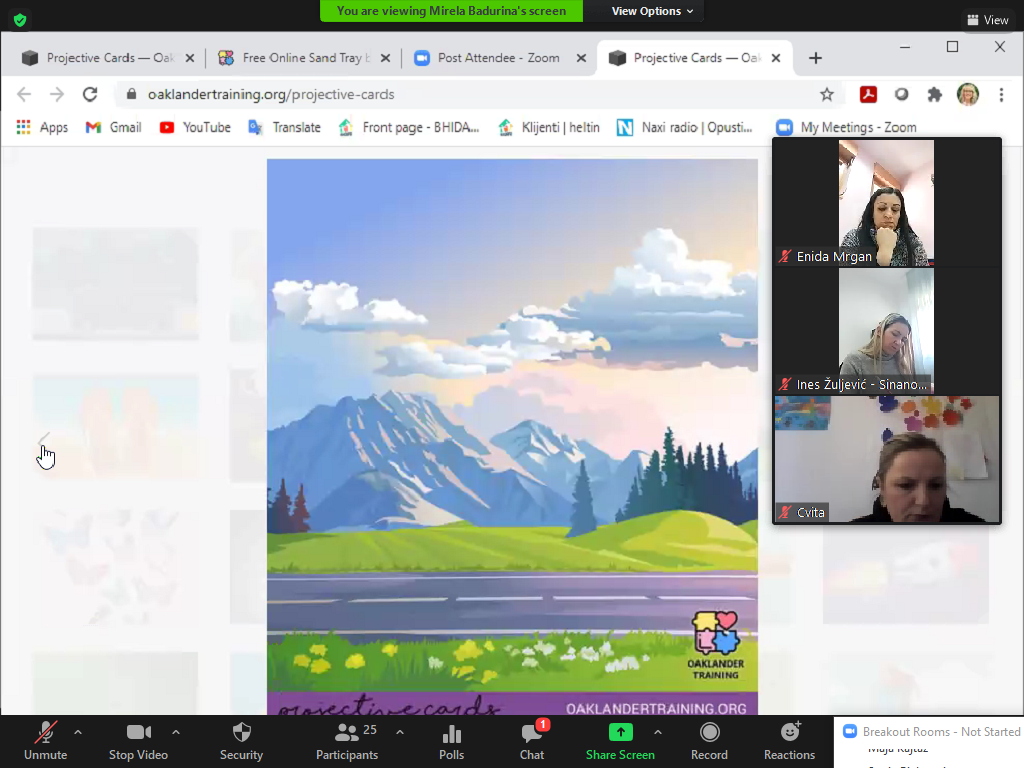Viewport: 1024px width, 768px height.
Task: Open the Security shield icon
Action: coord(241,740)
